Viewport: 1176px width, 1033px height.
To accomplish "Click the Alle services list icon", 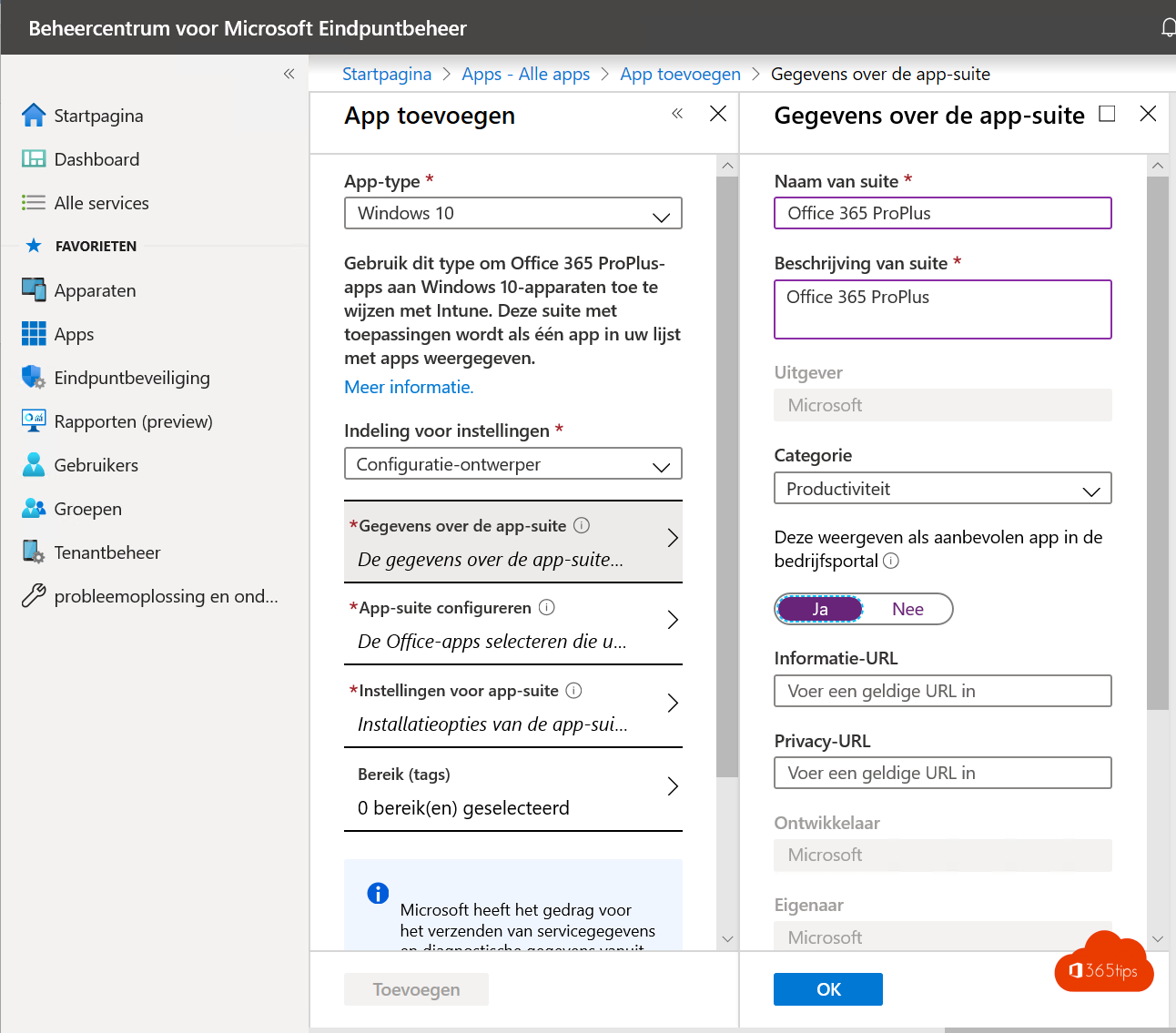I will coord(34,203).
